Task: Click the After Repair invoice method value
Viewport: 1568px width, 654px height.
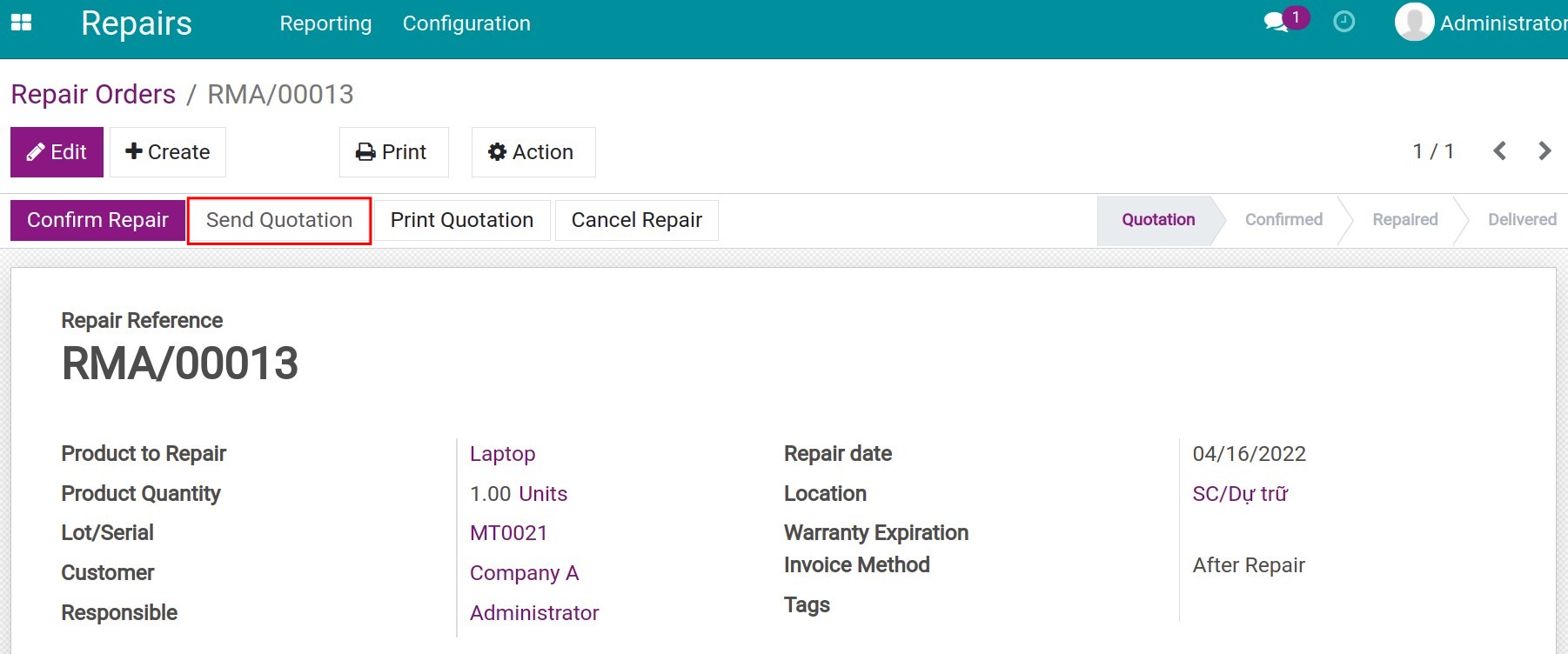Action: [1249, 565]
